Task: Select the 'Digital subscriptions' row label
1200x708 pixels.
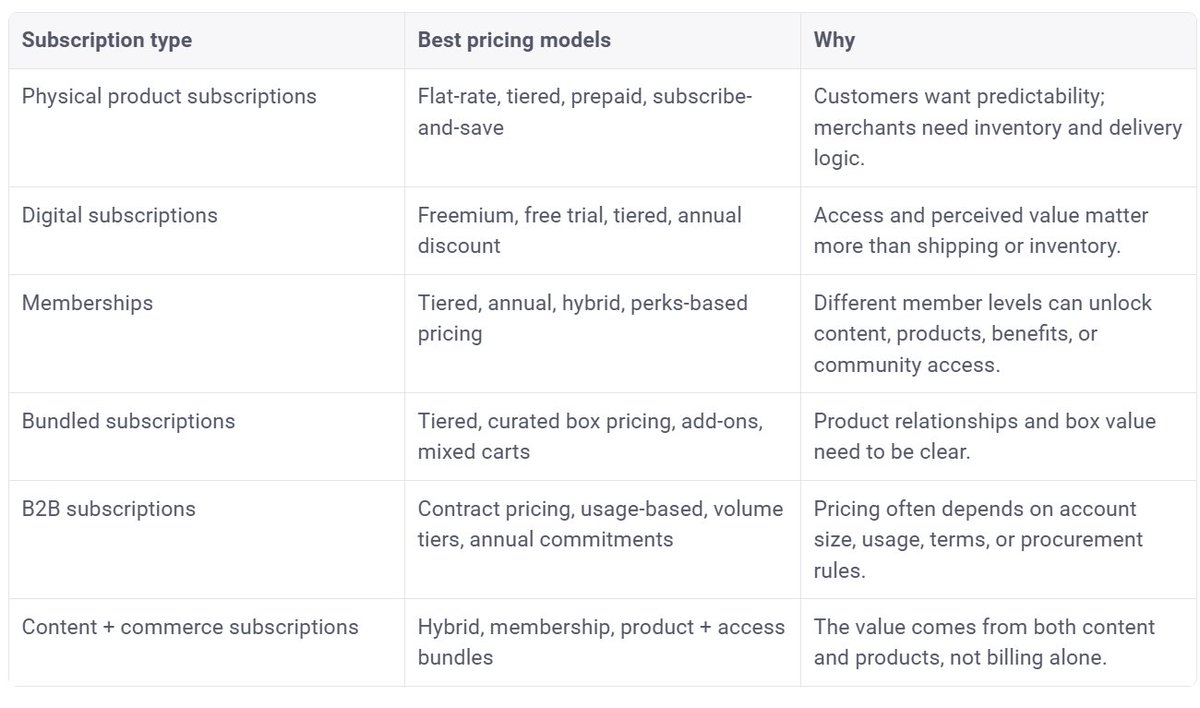Action: click(119, 215)
